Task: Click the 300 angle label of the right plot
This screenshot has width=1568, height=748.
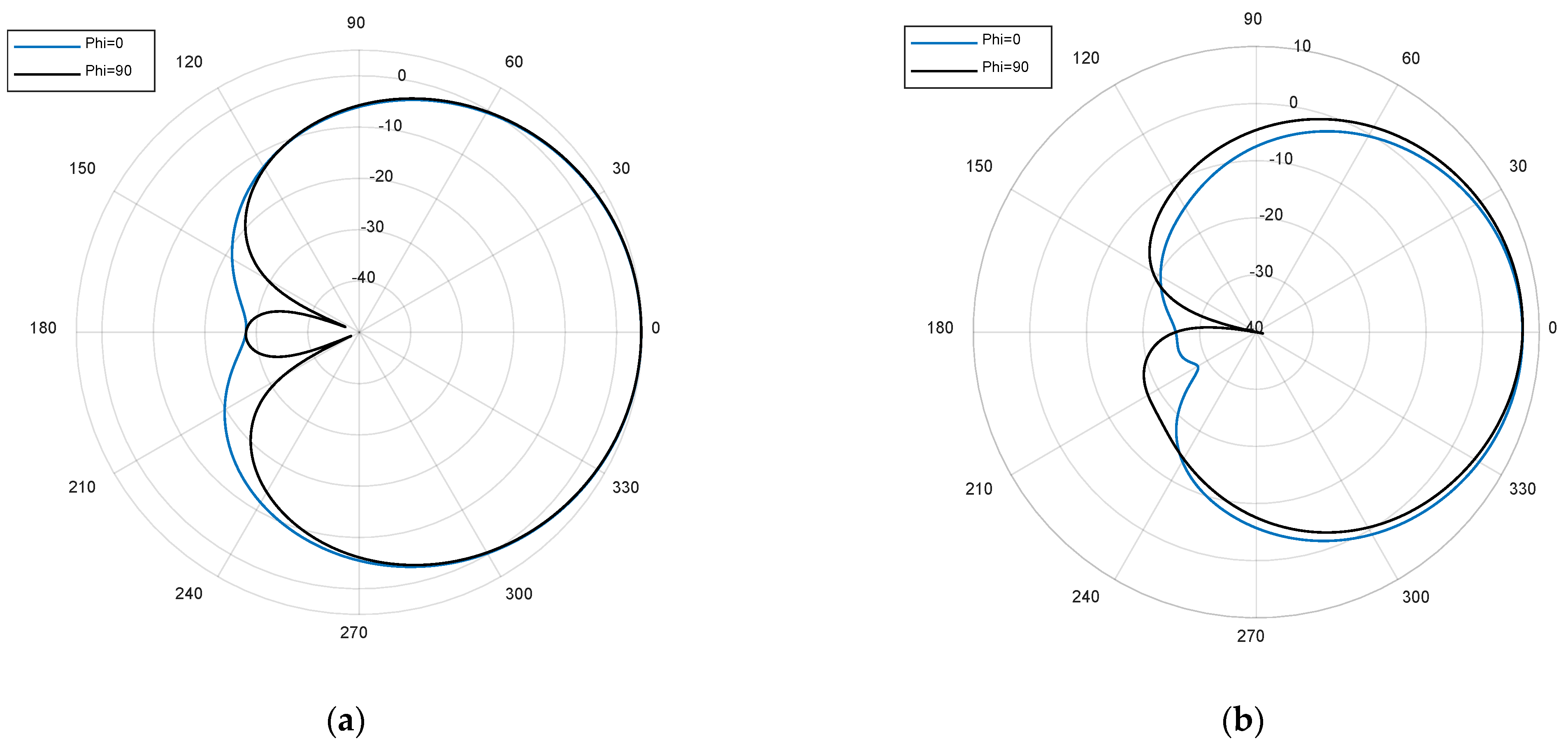Action: 1416,597
